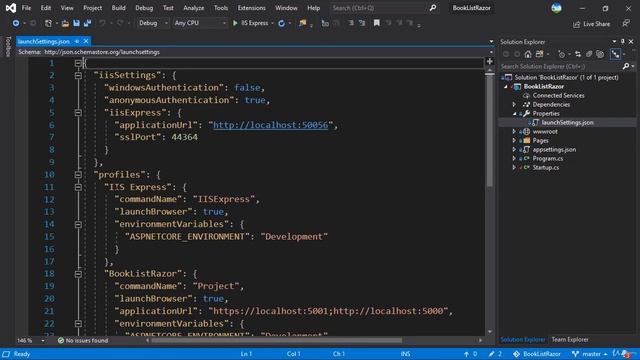Open the http://localhost:50056 link
This screenshot has height=360, width=640.
(271, 125)
